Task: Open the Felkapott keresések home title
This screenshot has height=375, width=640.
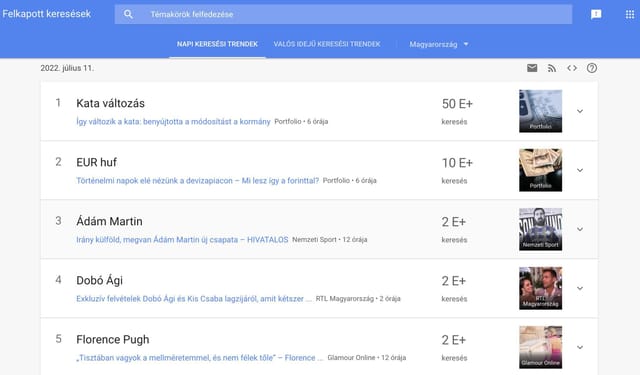Action: (47, 14)
